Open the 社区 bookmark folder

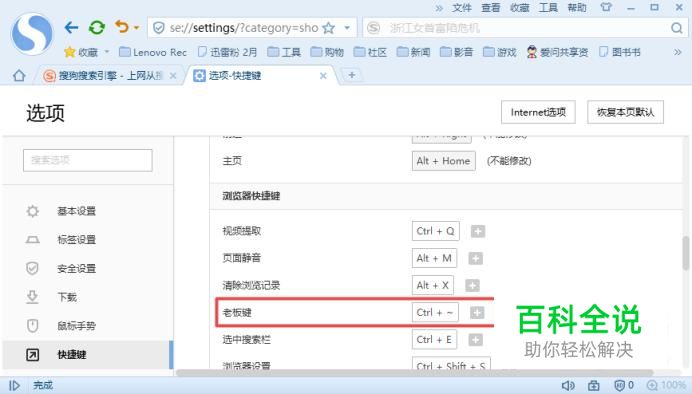click(x=370, y=52)
